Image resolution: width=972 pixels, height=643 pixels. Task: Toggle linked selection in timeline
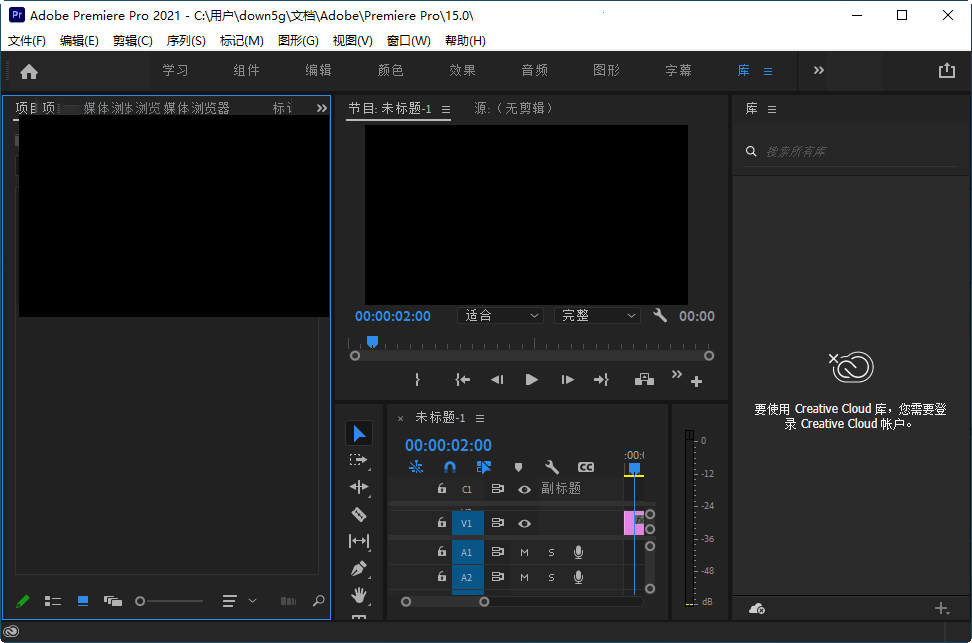484,467
